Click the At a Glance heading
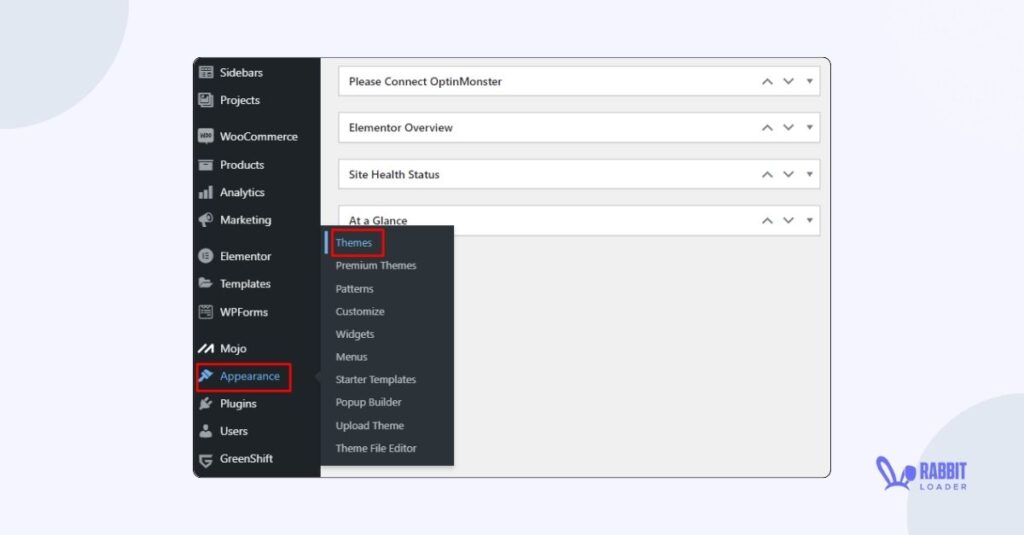Viewport: 1024px width, 535px height. (378, 221)
